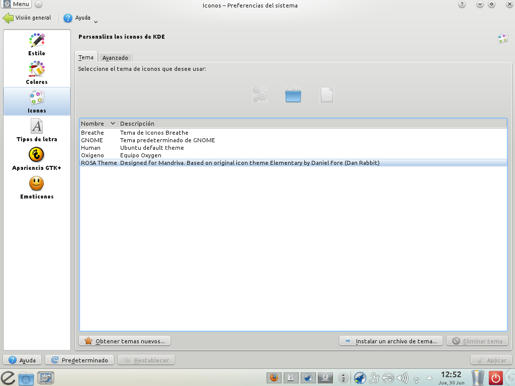Click the blue folder preview icon

293,96
